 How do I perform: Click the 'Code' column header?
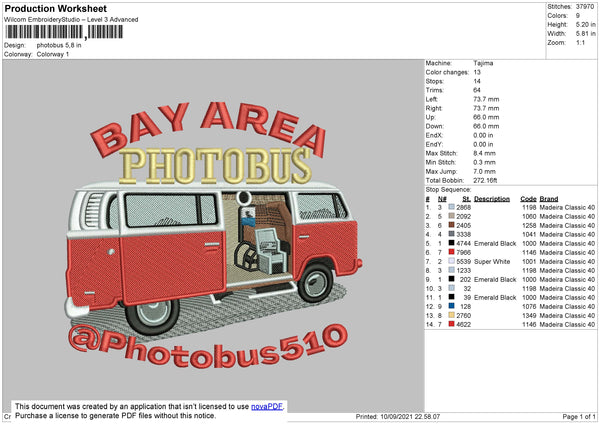click(528, 199)
